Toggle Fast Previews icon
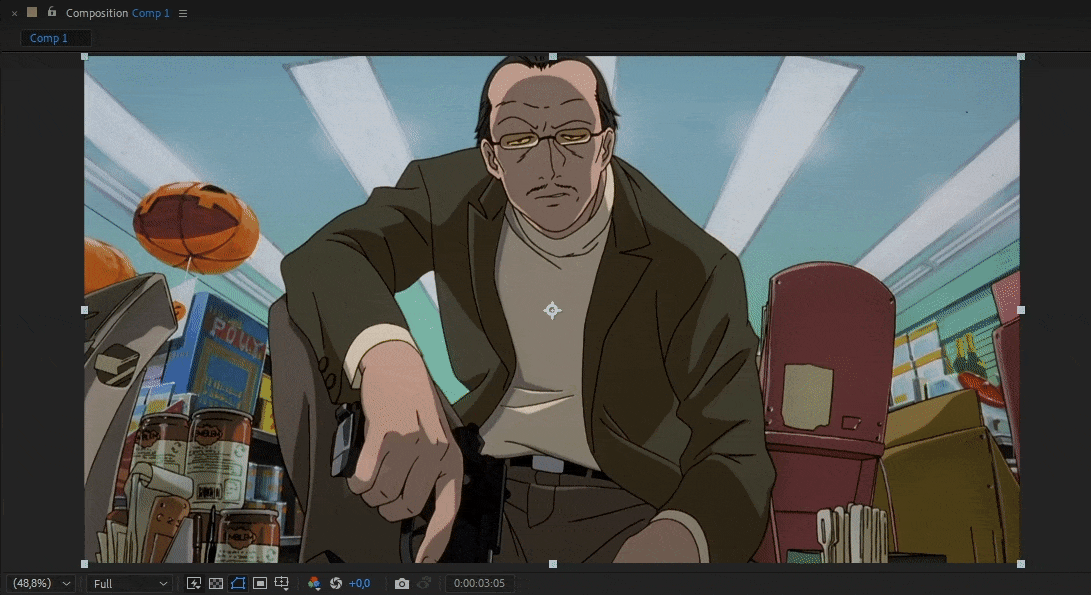This screenshot has height=595, width=1091. pos(194,583)
